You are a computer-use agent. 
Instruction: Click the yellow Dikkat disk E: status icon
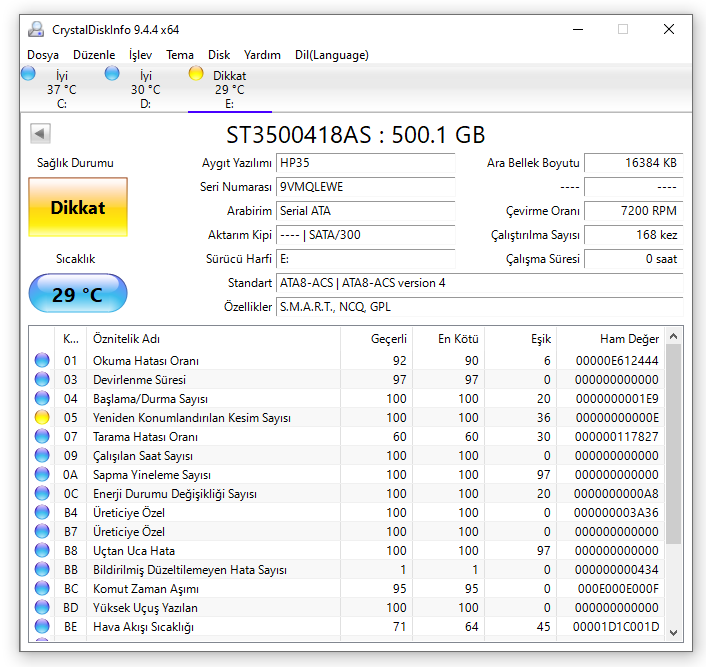coord(196,74)
